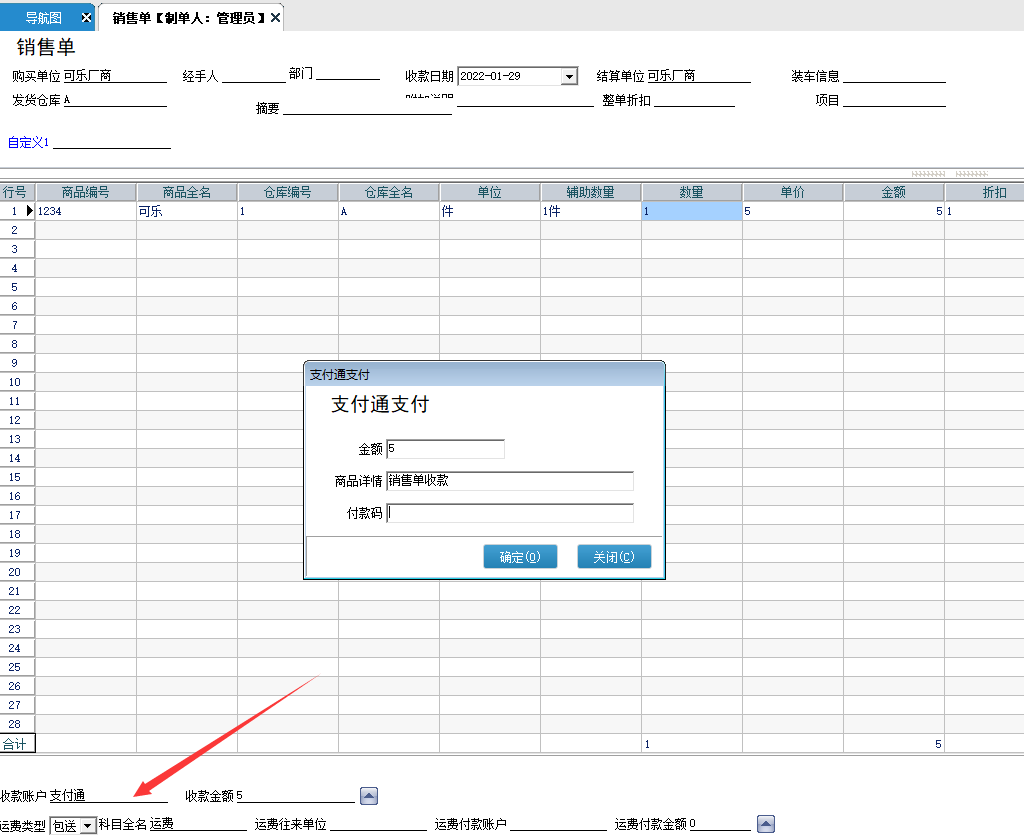The image size is (1024, 838).
Task: Click the 合计 row header at grid bottom
Action: pyautogui.click(x=17, y=743)
